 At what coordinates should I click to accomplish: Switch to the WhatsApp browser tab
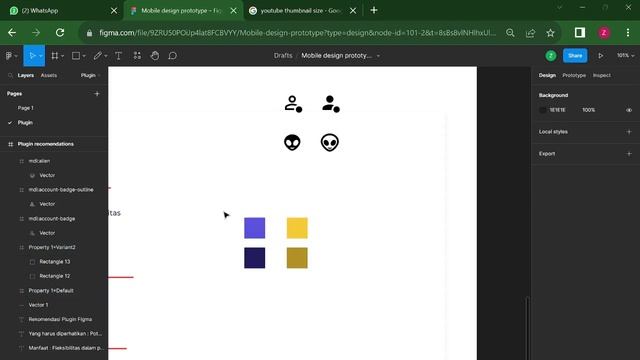(x=61, y=11)
